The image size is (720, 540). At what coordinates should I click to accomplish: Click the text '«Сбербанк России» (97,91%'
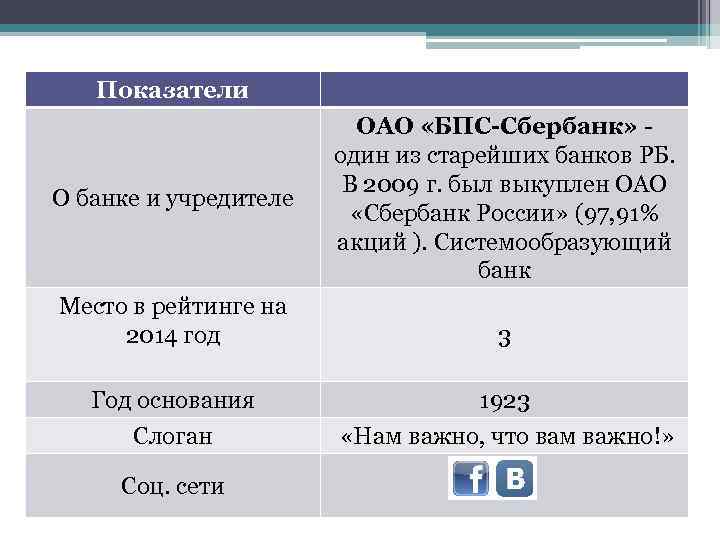click(505, 214)
